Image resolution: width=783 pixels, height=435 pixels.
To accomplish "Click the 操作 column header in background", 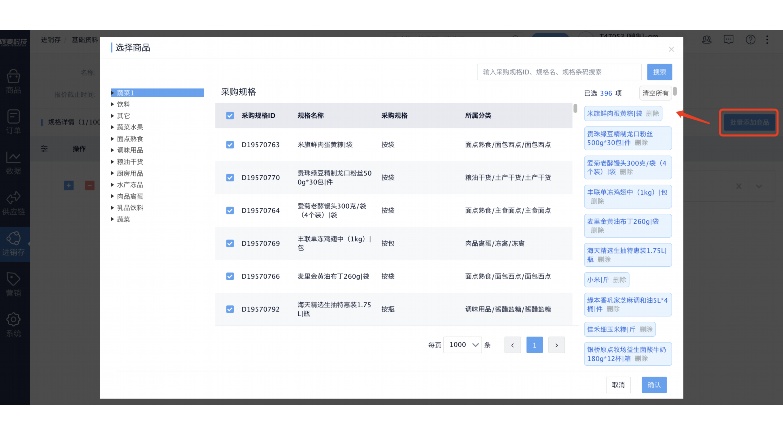I will pos(79,149).
